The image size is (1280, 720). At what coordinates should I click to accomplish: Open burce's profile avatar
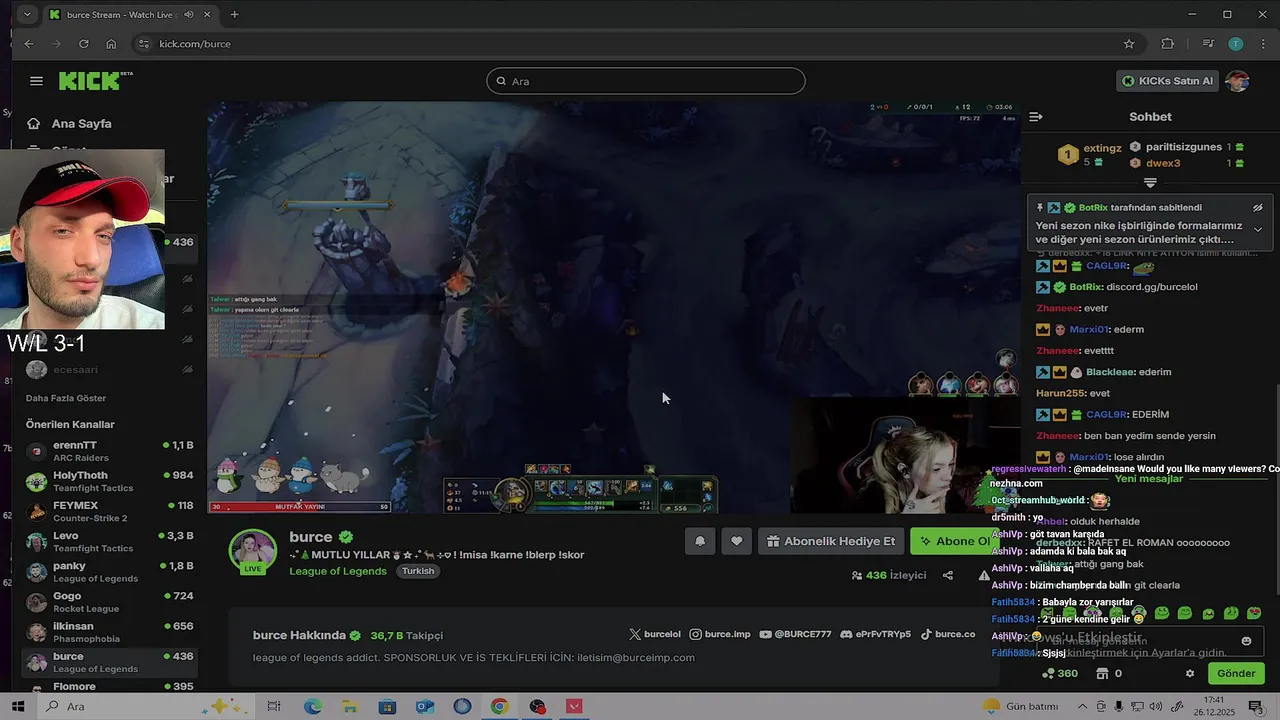tap(253, 551)
